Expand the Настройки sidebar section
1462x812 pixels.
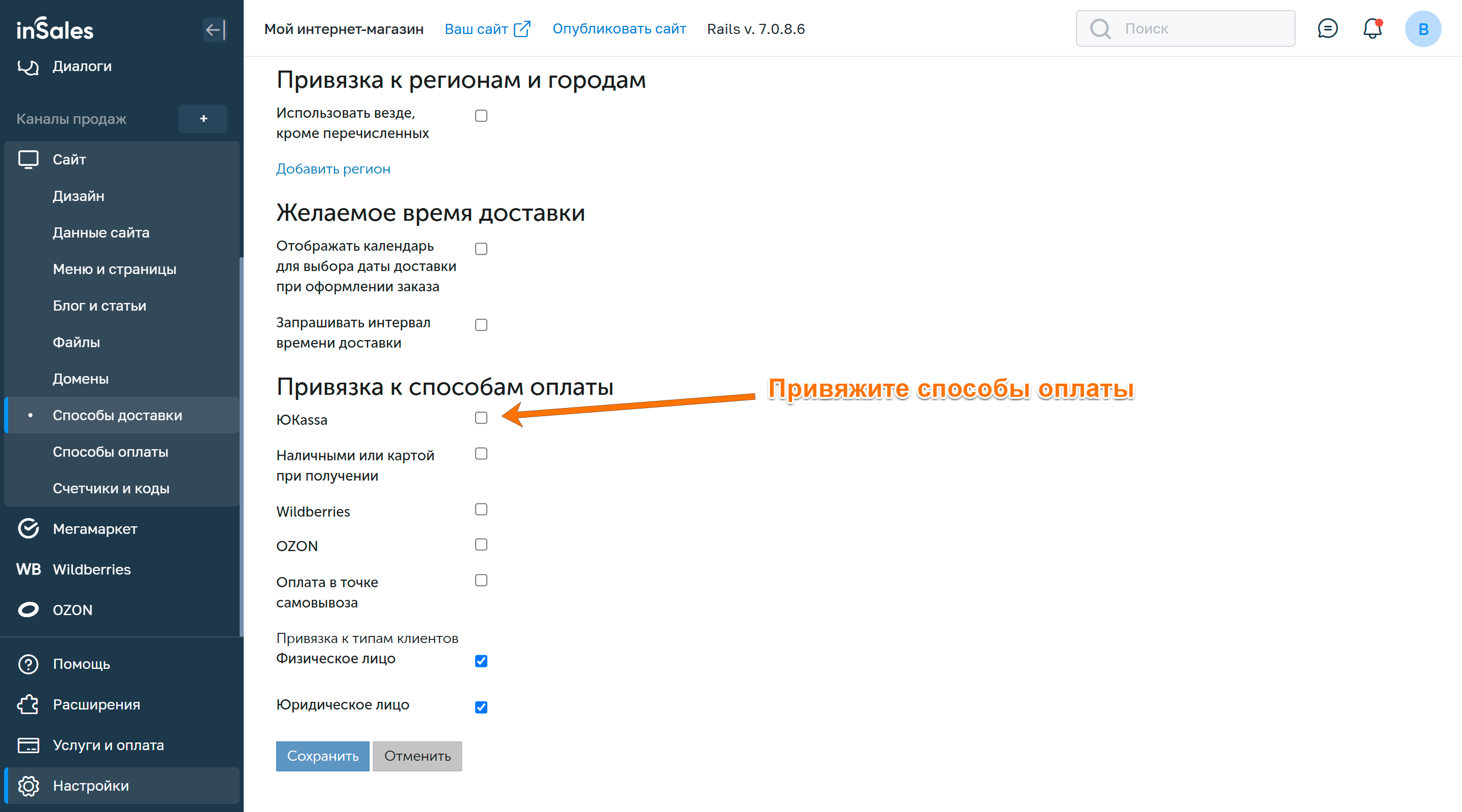pyautogui.click(x=91, y=785)
